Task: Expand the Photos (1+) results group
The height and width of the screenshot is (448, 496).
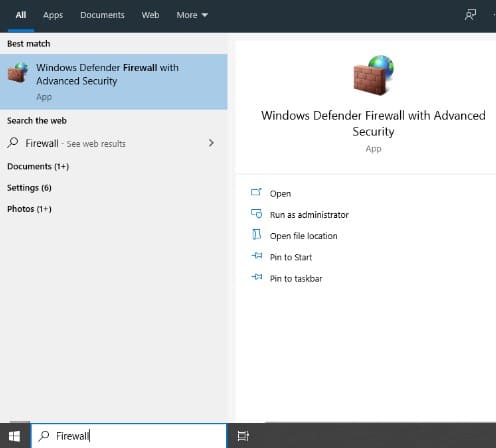Action: (29, 209)
